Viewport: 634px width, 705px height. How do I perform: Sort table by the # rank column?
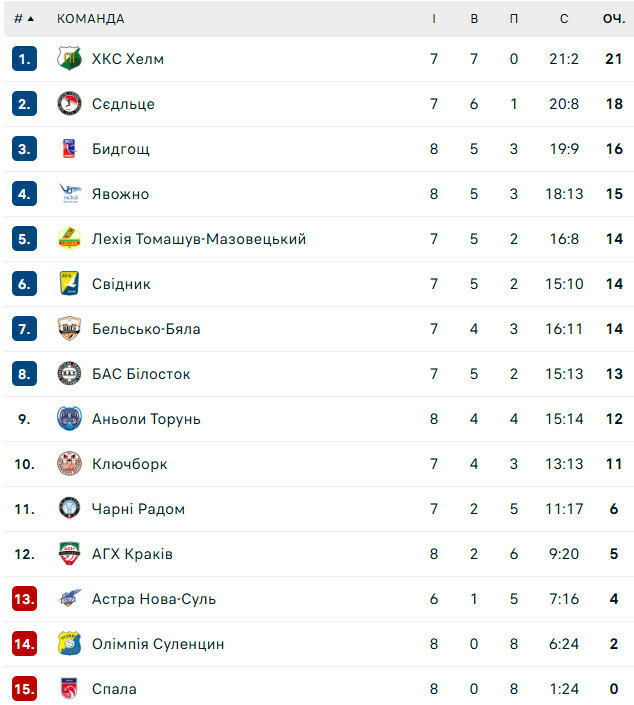pyautogui.click(x=24, y=19)
